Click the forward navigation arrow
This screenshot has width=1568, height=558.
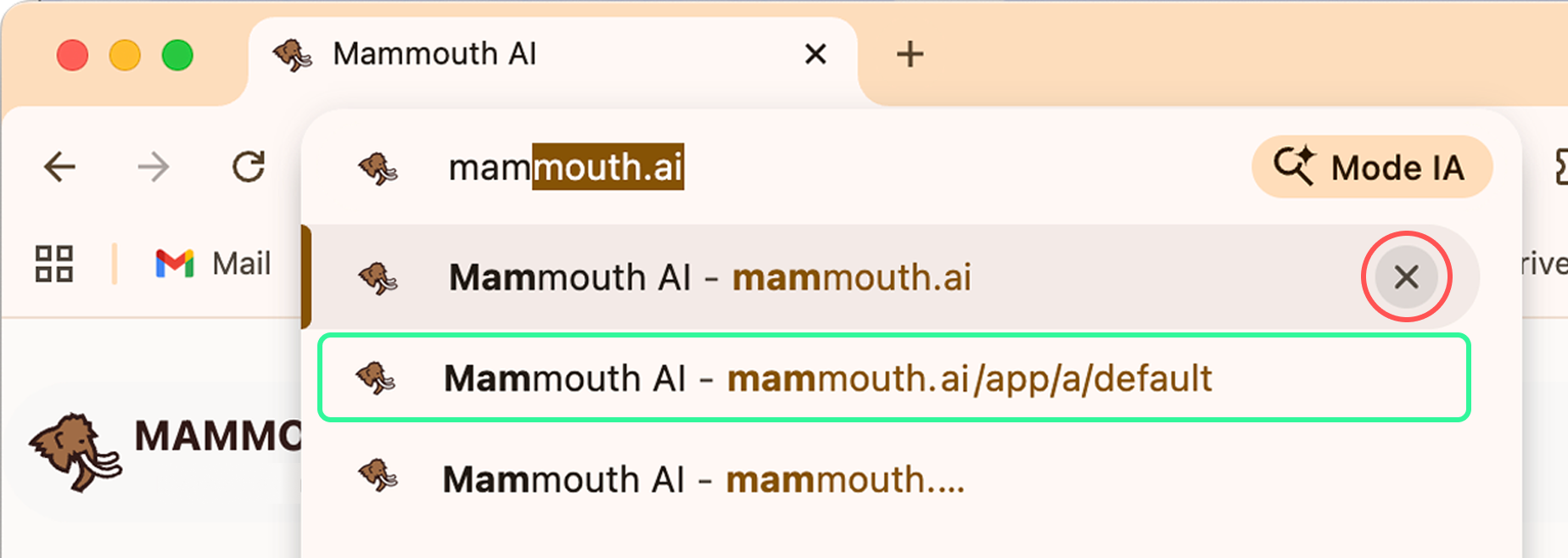coord(154,167)
